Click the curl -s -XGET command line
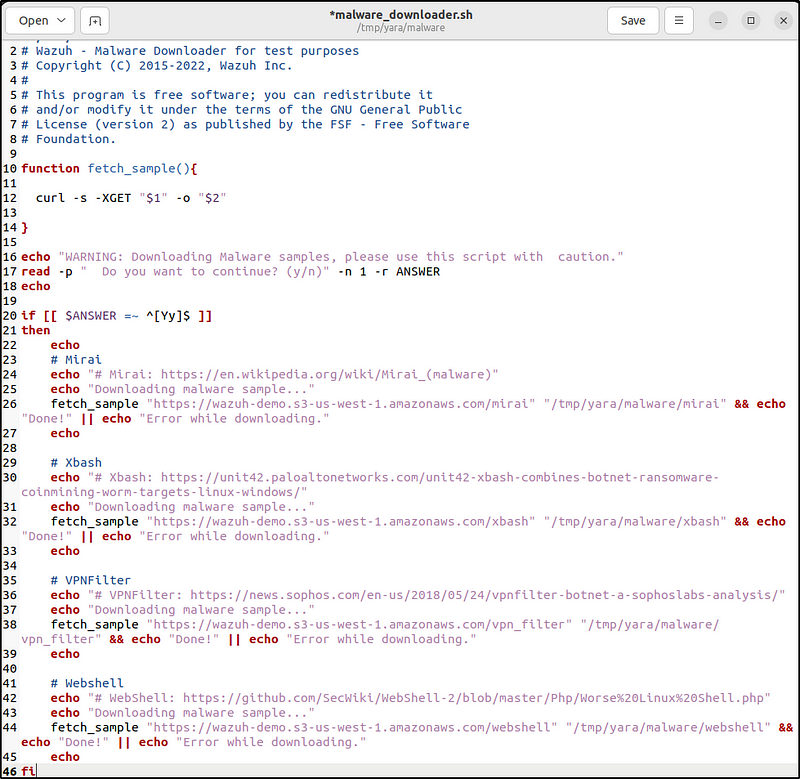The height and width of the screenshot is (779, 800). coord(130,198)
